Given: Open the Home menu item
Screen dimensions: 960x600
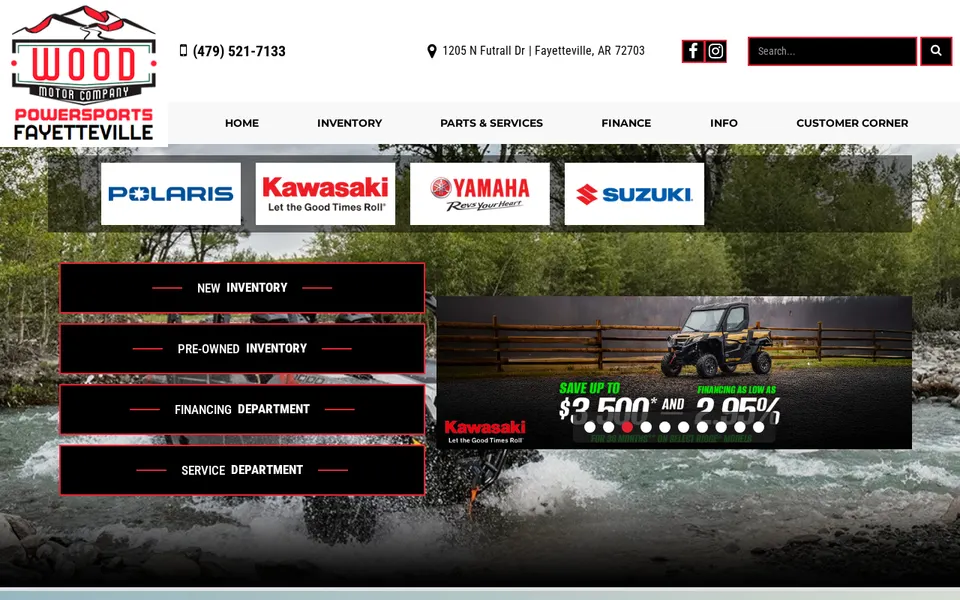Looking at the screenshot, I should tap(242, 123).
